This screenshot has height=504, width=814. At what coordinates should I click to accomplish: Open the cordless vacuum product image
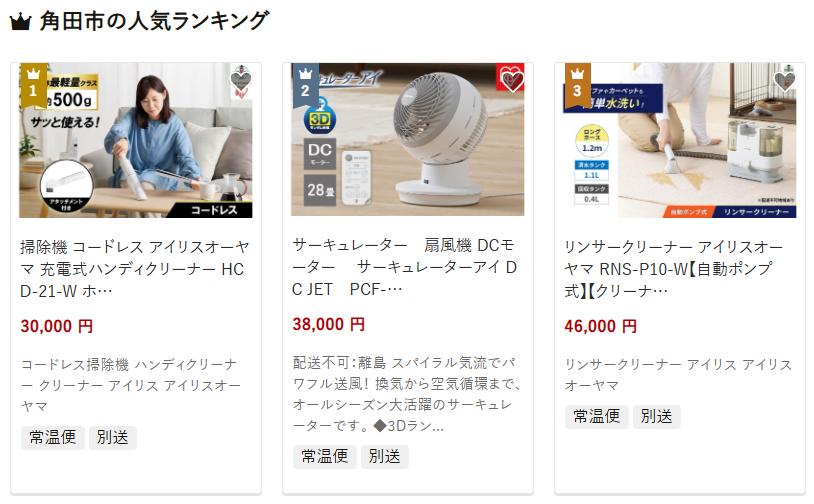[x=135, y=141]
